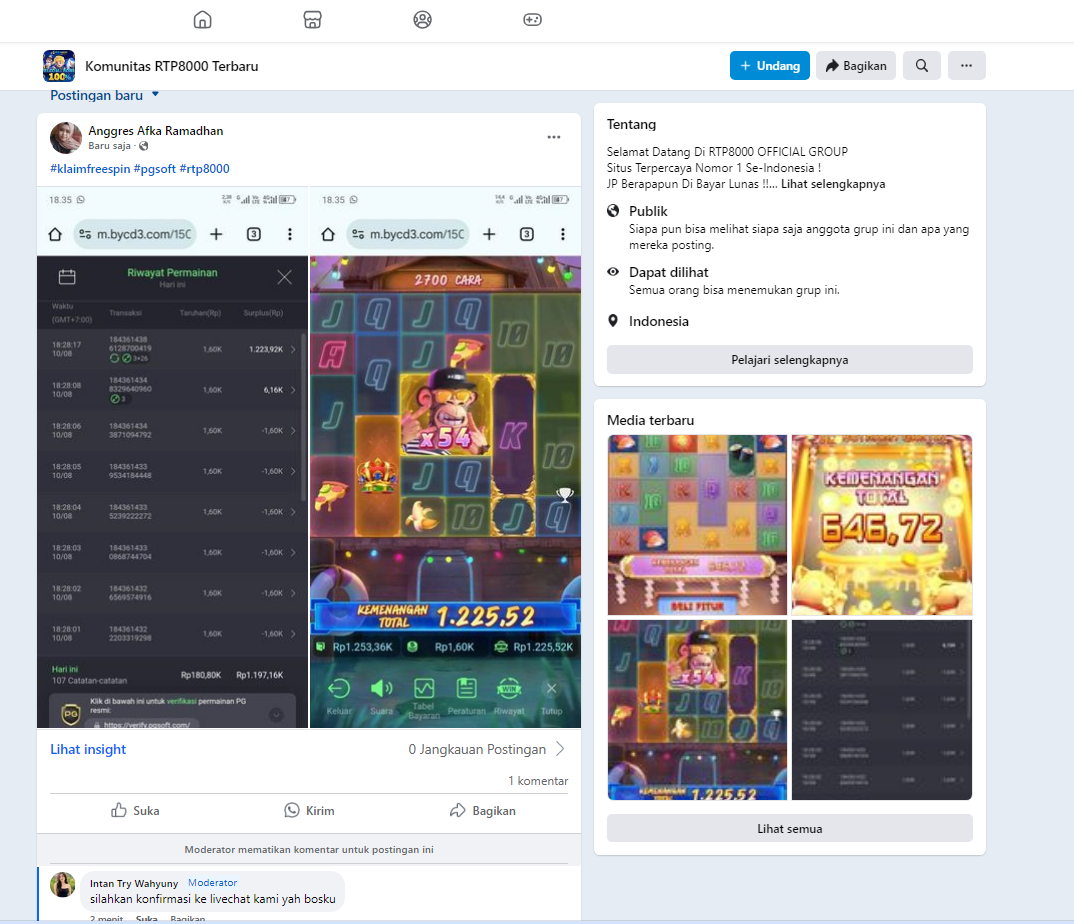
Task: Open the #rtp8000 hashtag
Action: point(204,168)
